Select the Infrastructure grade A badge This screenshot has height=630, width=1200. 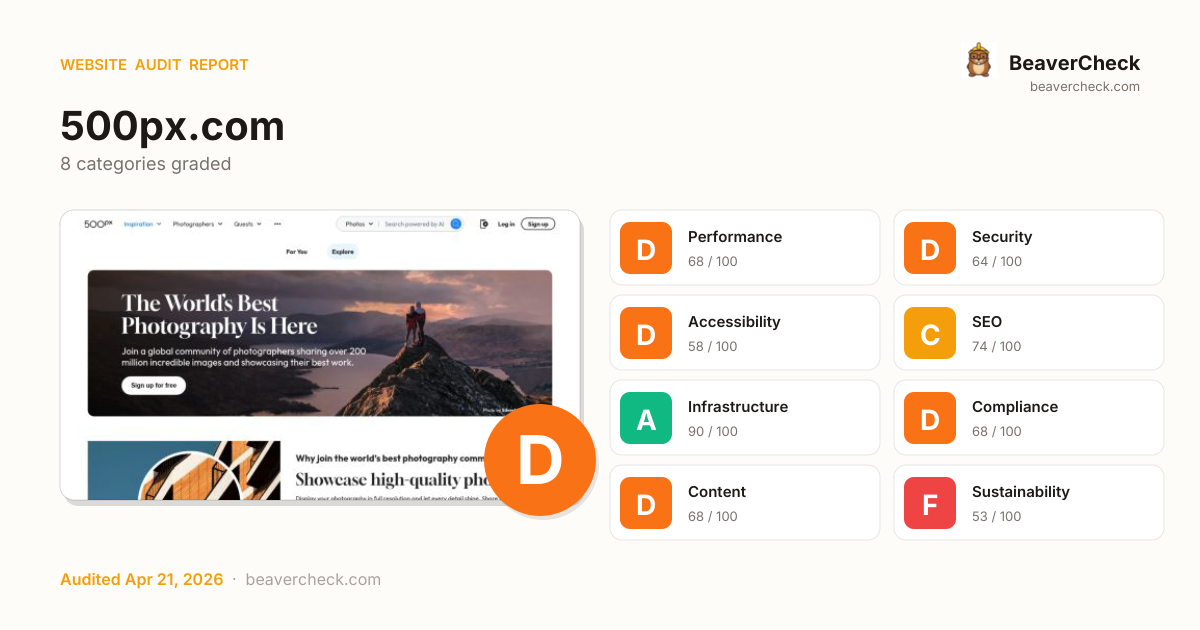(646, 418)
